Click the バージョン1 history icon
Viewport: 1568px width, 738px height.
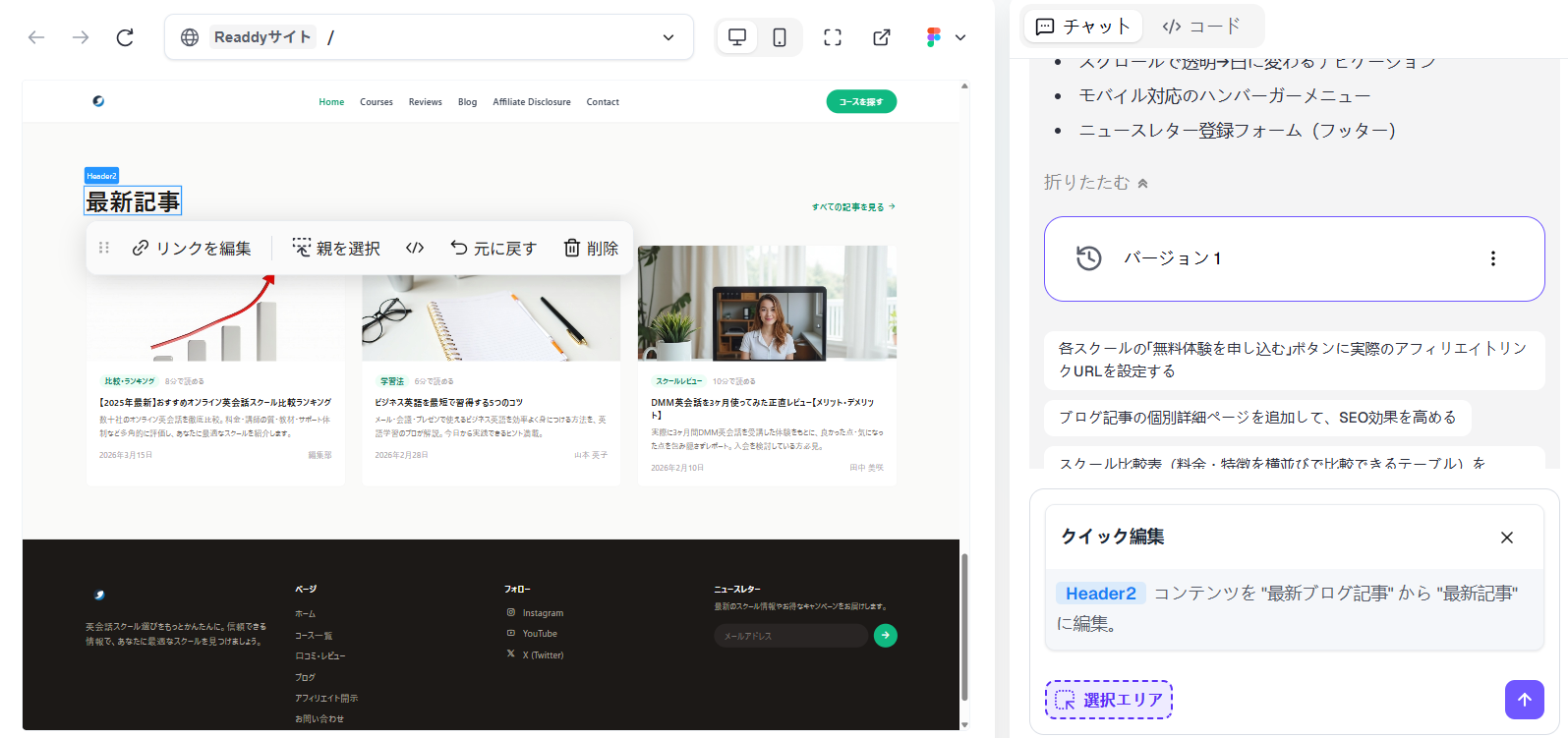(x=1088, y=258)
